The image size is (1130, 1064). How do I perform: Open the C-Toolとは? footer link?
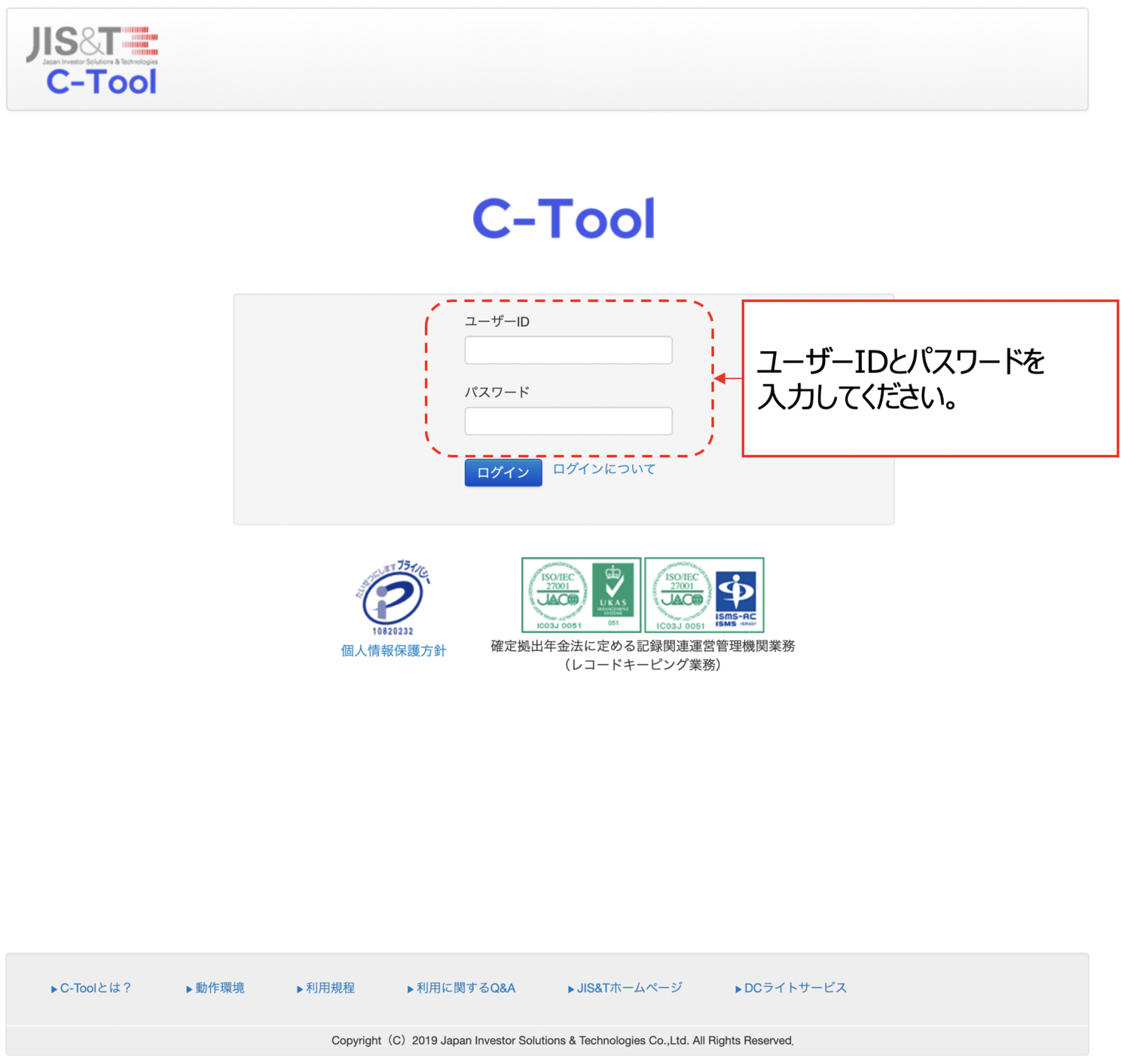pyautogui.click(x=91, y=988)
